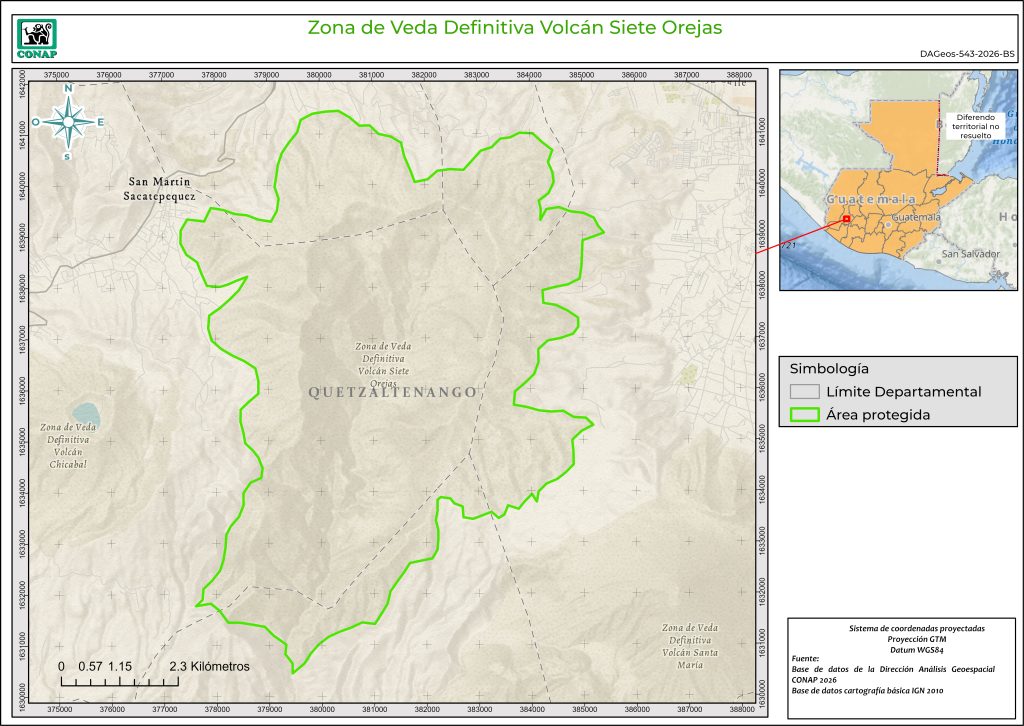Click the San Salvador label in inset map
The height and width of the screenshot is (726, 1024).
[970, 254]
